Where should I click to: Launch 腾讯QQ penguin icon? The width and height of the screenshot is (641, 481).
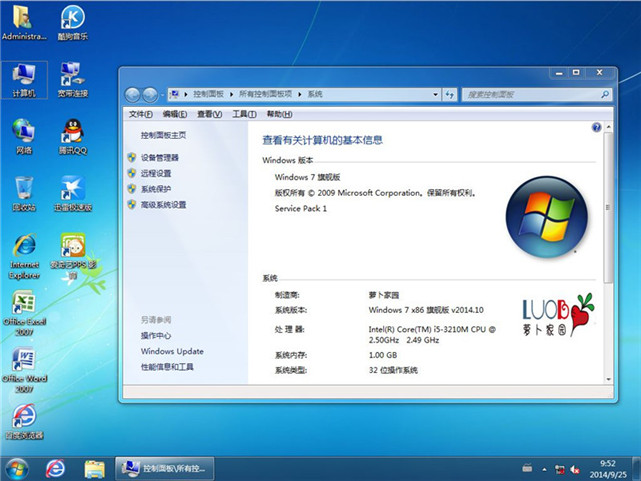click(72, 137)
